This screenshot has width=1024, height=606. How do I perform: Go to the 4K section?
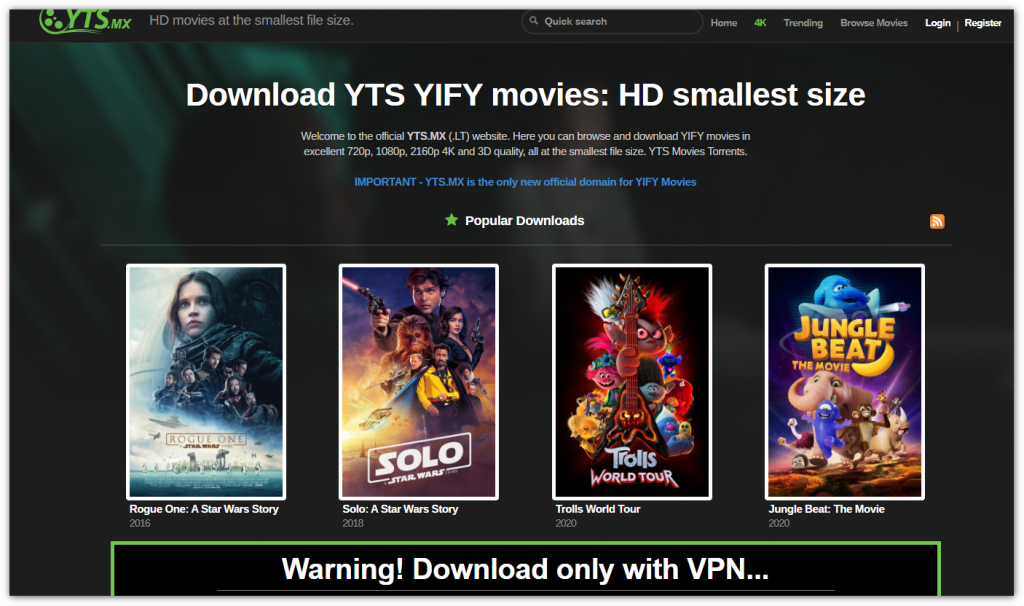click(760, 22)
